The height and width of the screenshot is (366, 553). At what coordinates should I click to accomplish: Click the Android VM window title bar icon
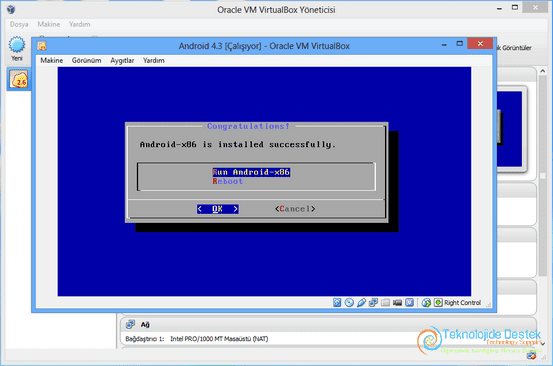42,46
